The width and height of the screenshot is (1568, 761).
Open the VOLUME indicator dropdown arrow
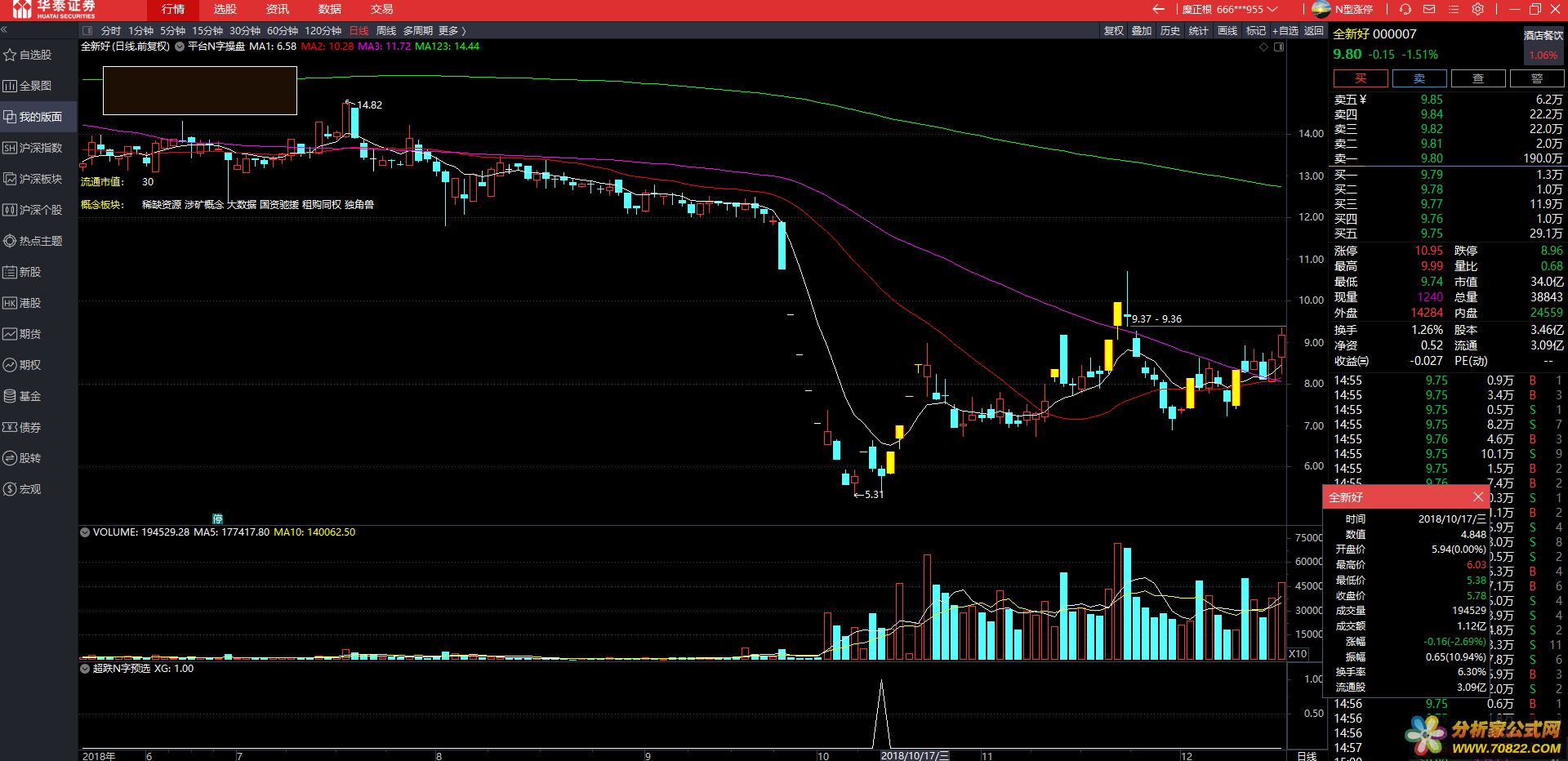[x=85, y=532]
